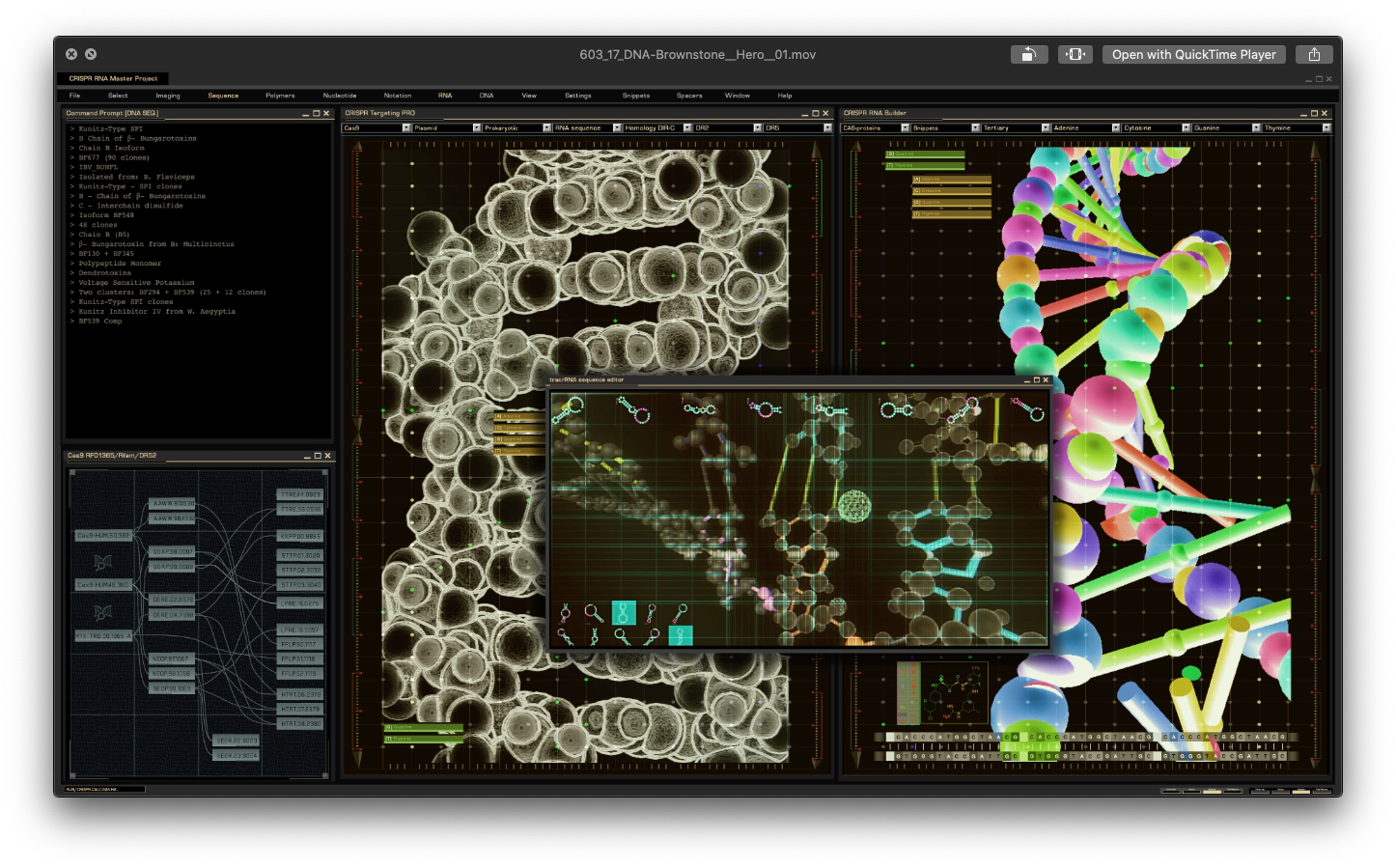
Task: Select seventh diagonal hairpin icon in tracrRNA top row
Action: (963, 410)
